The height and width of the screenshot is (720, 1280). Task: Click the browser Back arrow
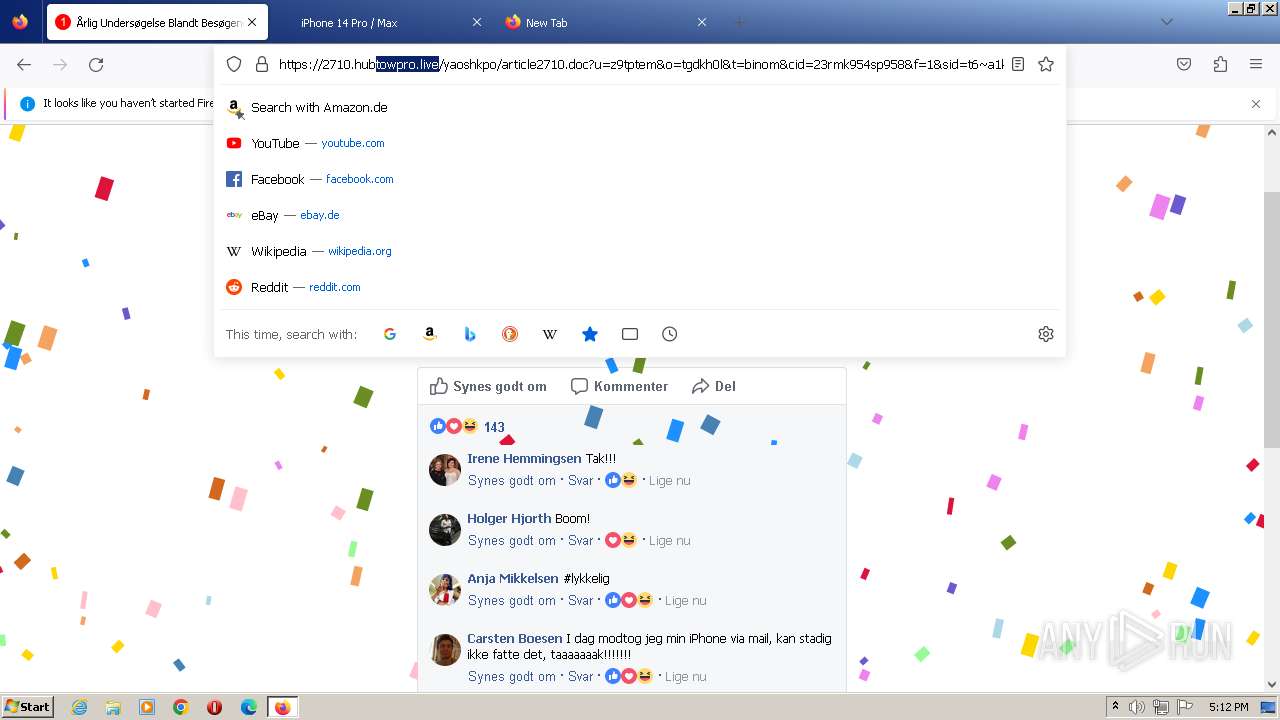coord(24,64)
